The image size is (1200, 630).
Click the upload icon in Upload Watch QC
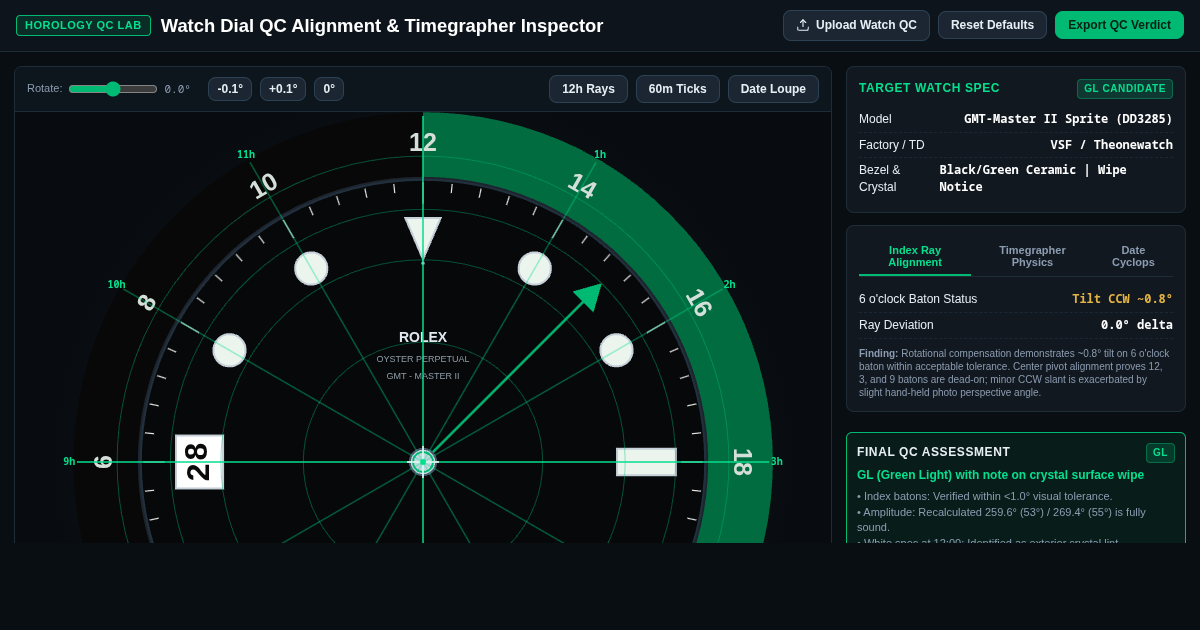click(803, 25)
